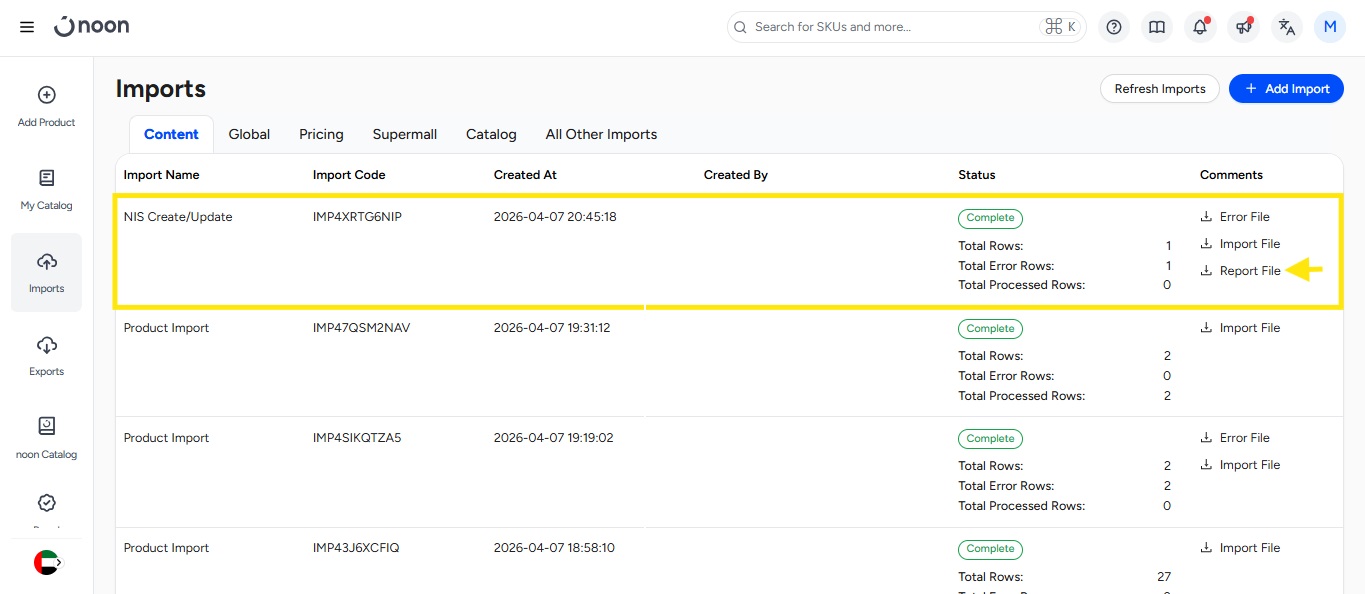
Task: Open the notifications bell
Action: tap(1200, 27)
